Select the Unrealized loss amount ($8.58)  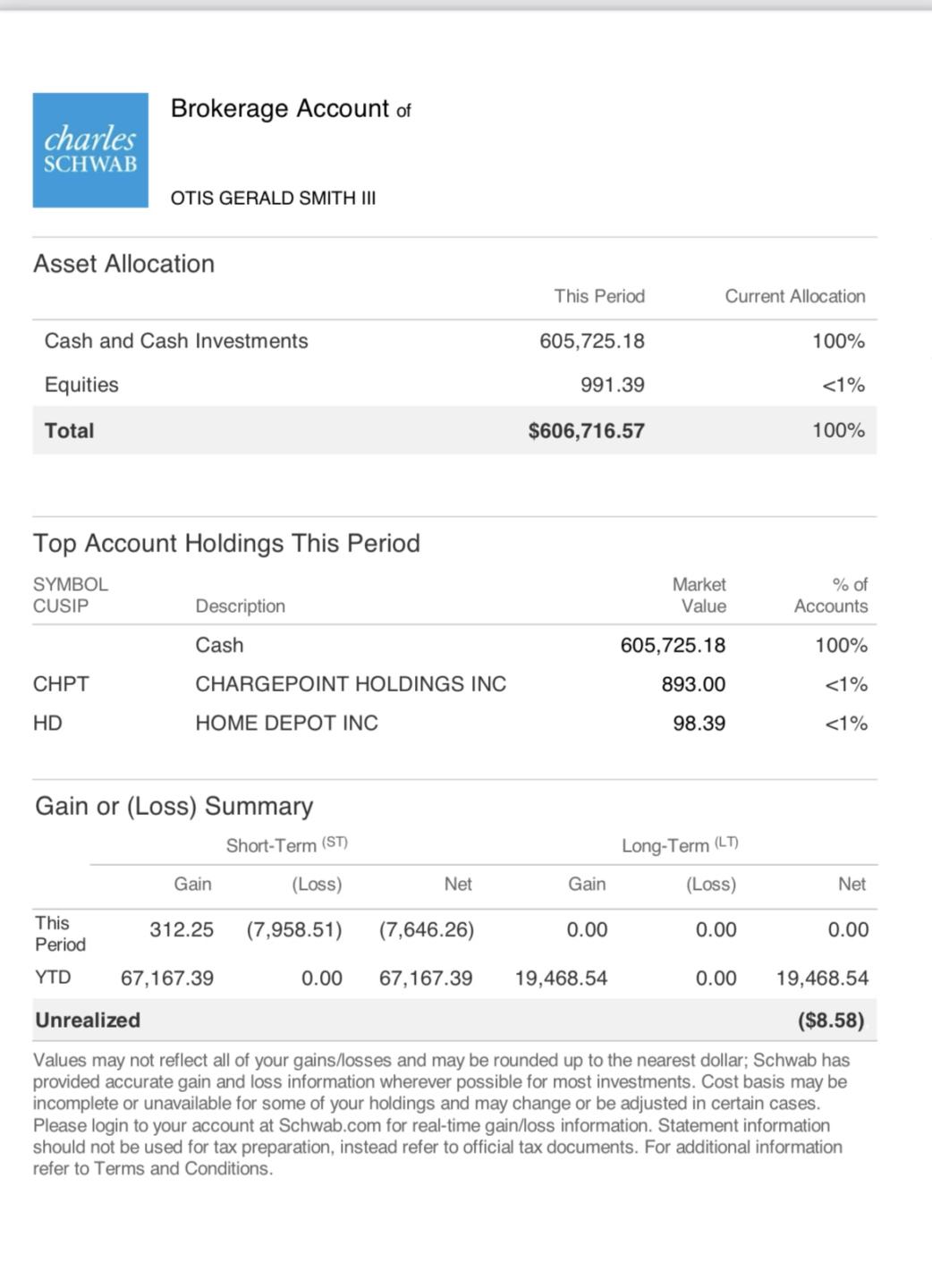[830, 1021]
